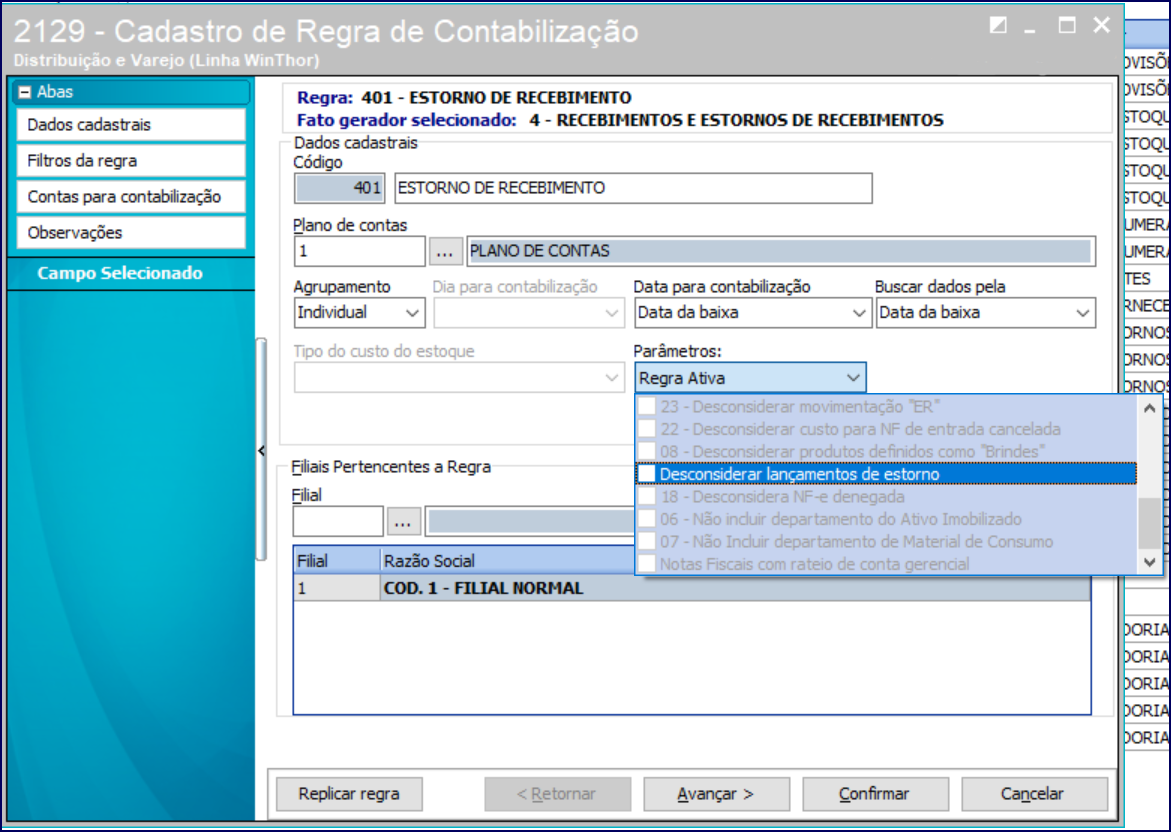Check 08 - Desconsiderar produtos Brindes
The height and width of the screenshot is (832, 1171).
[x=647, y=452]
